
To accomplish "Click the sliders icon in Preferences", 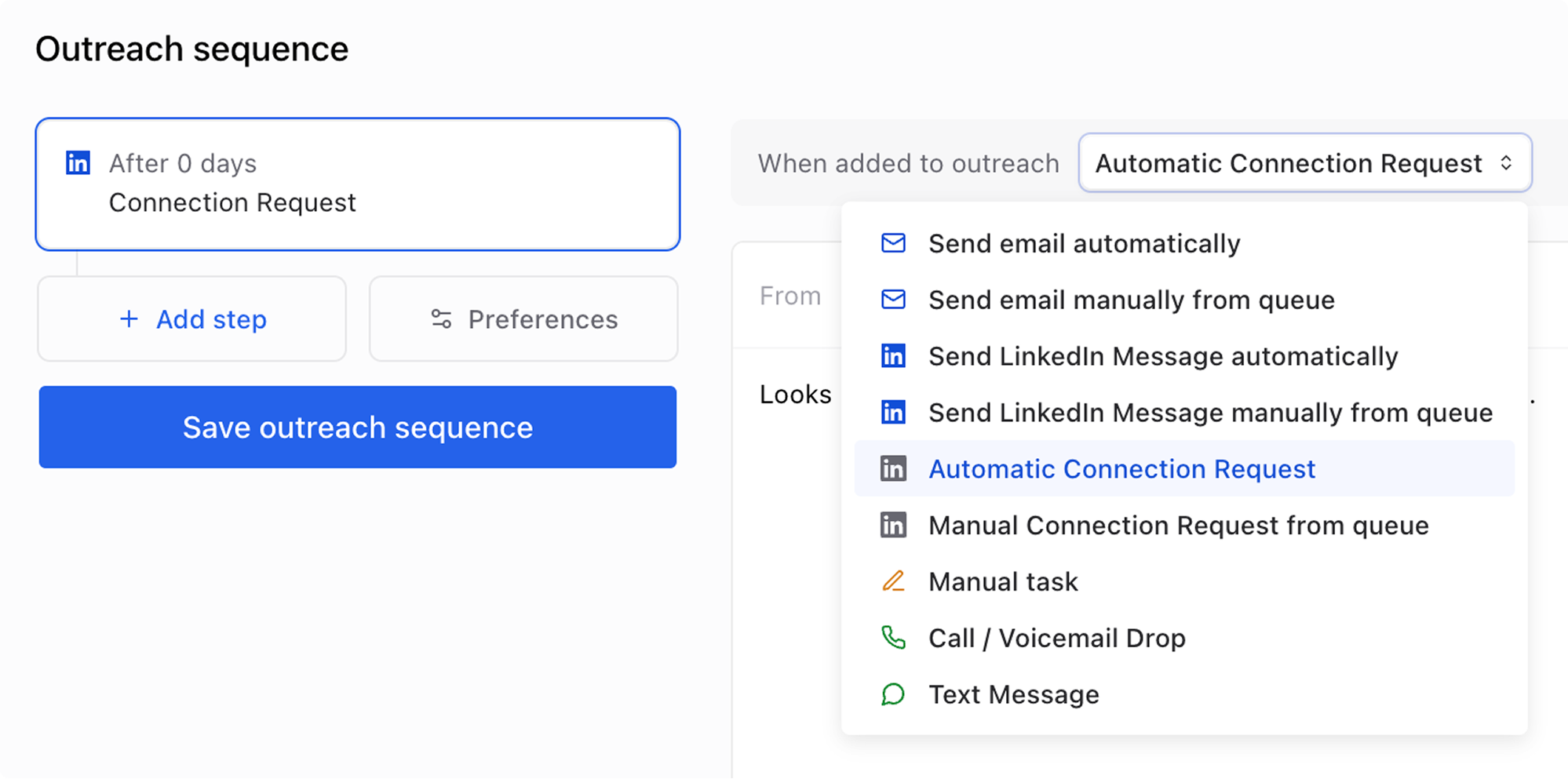I will coord(441,319).
